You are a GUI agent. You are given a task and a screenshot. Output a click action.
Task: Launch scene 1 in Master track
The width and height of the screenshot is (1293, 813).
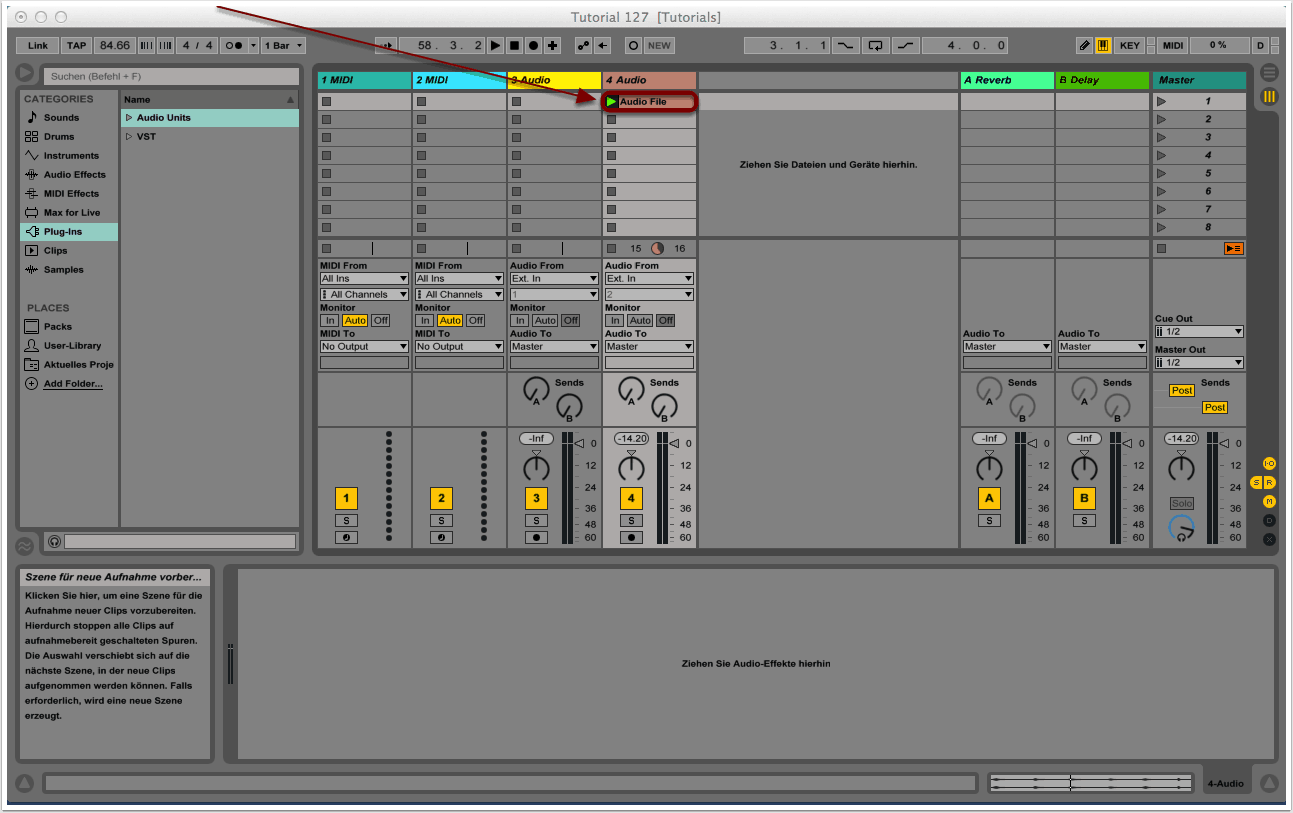tap(1162, 102)
